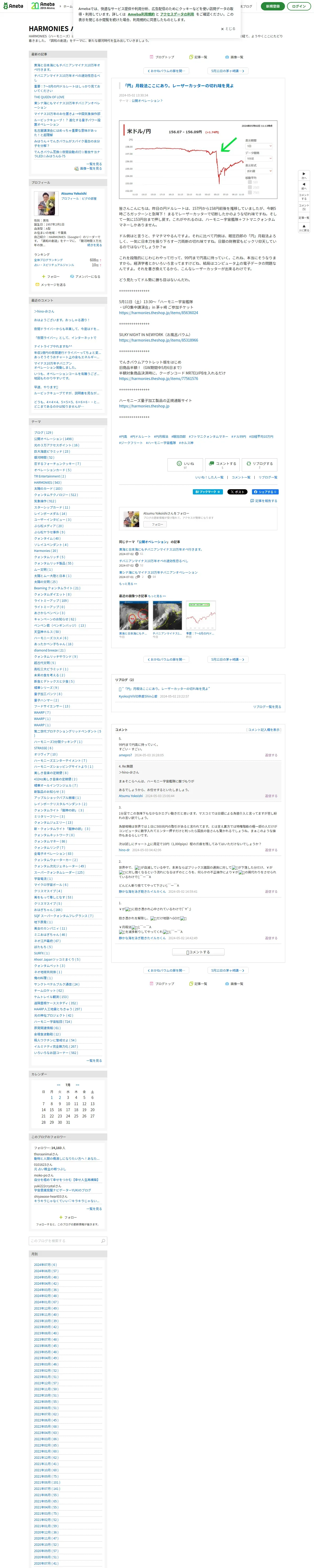Share via X ポスト button
Image resolution: width=314 pixels, height=1568 pixels.
(x=237, y=492)
